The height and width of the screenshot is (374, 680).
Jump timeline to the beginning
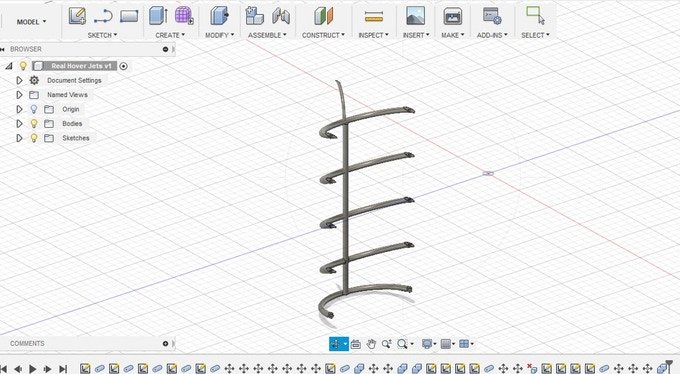click(4, 369)
